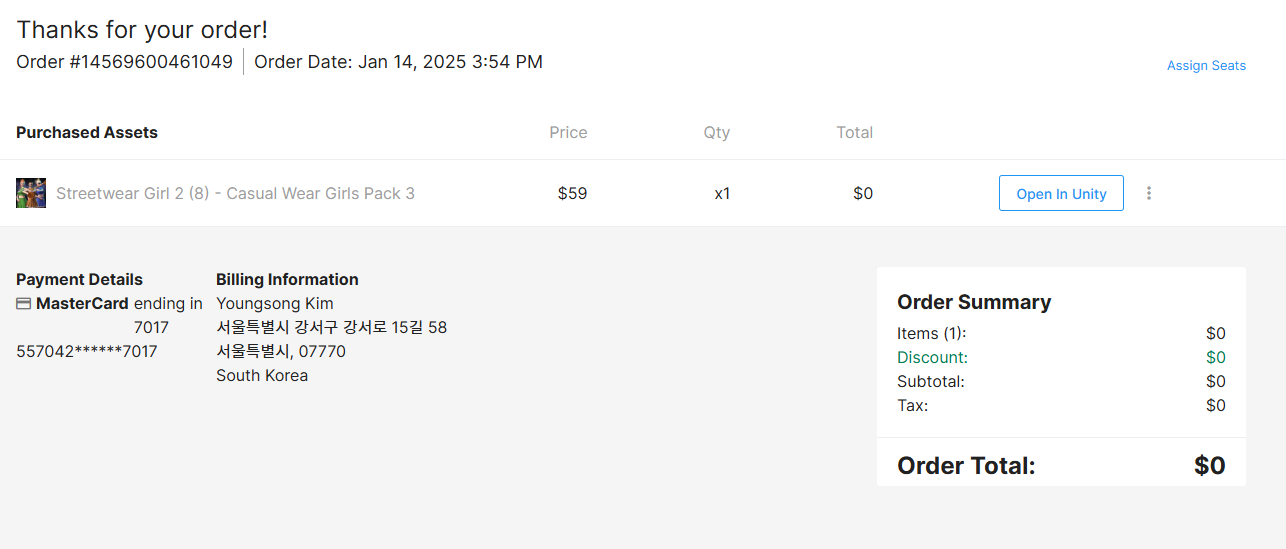Screen dimensions: 1286x549
Task: Open the three-dot more options menu
Action: [1149, 193]
